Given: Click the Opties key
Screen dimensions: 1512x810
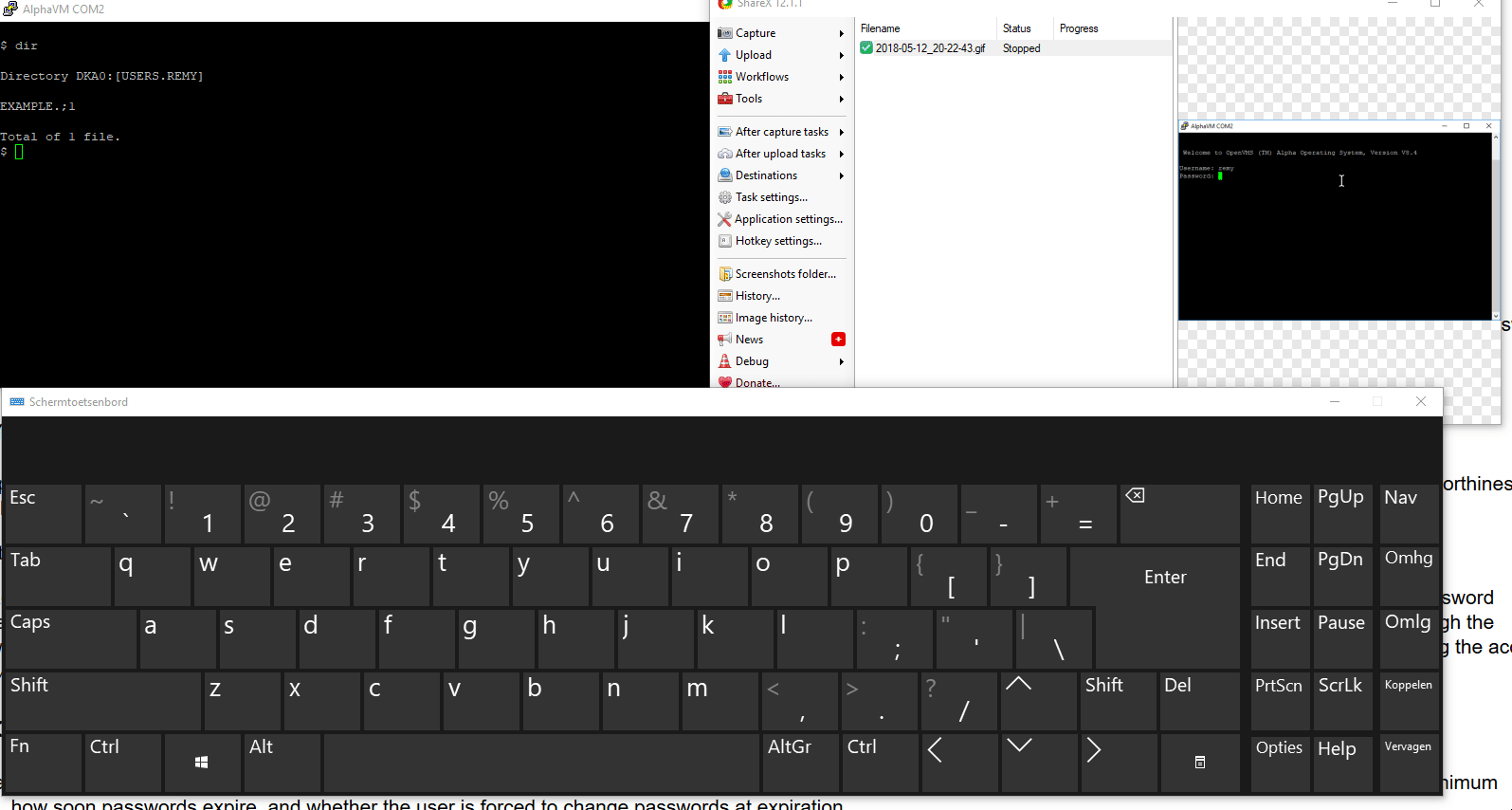Looking at the screenshot, I should pos(1279,762).
